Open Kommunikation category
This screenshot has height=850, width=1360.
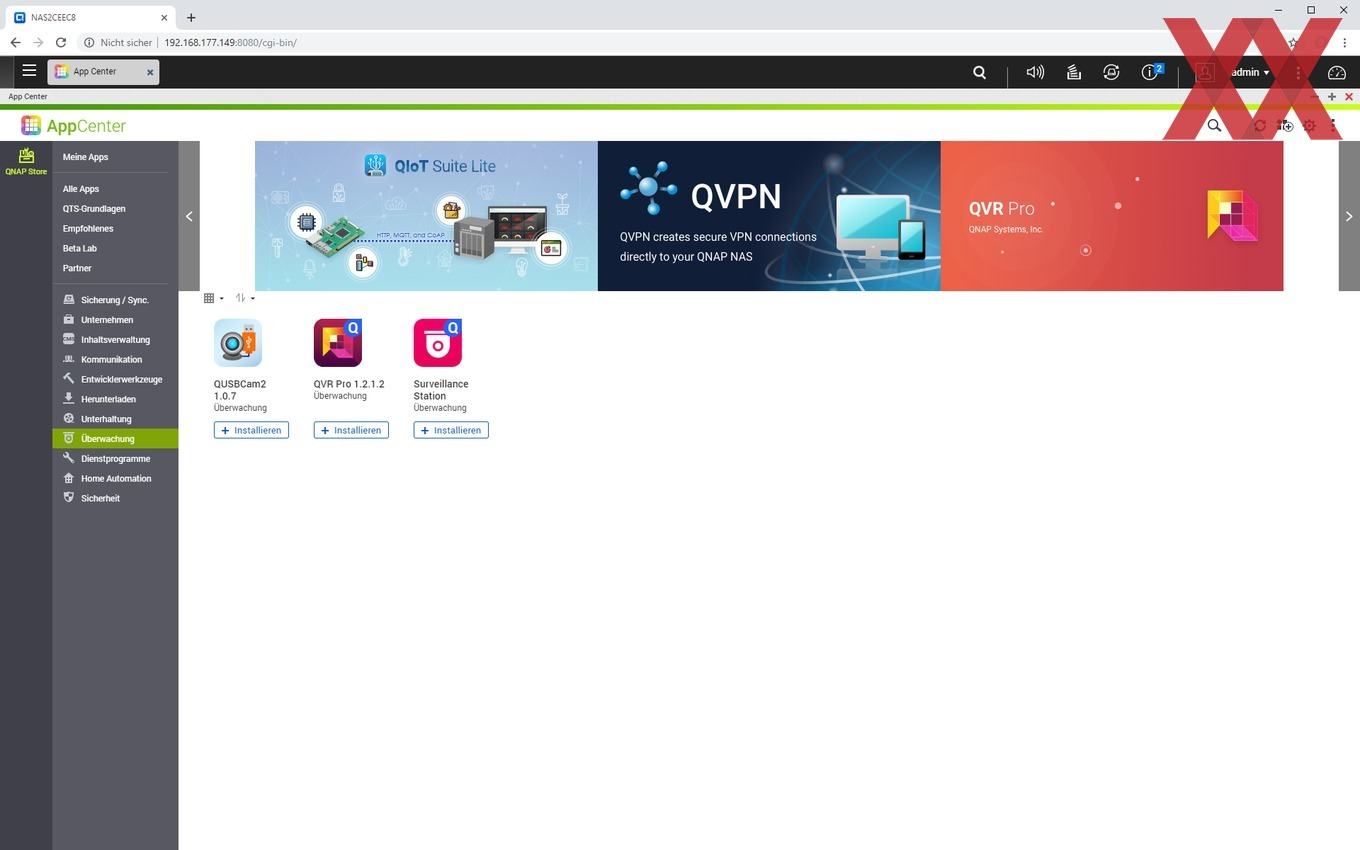tap(115, 360)
